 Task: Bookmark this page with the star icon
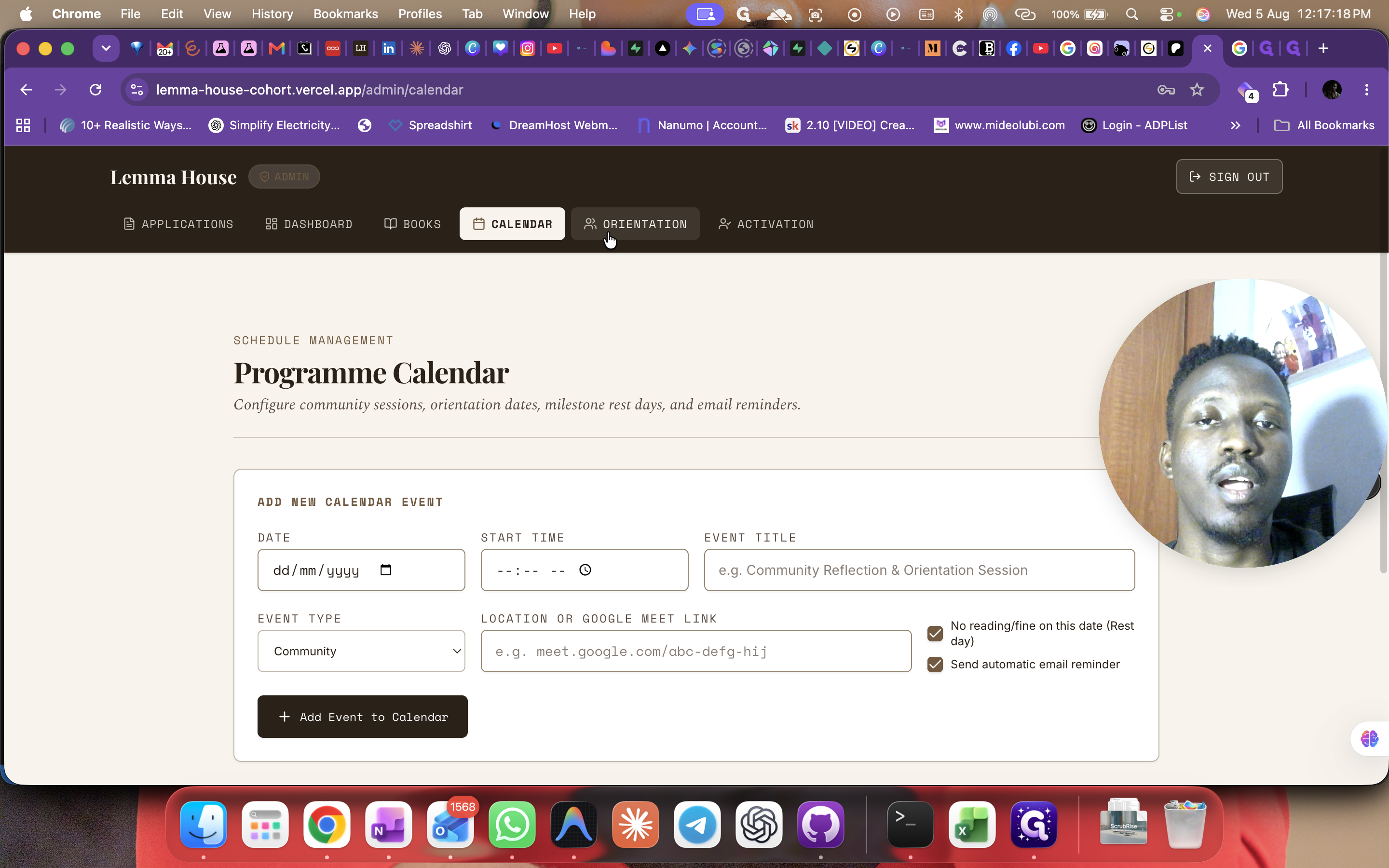coord(1197,90)
